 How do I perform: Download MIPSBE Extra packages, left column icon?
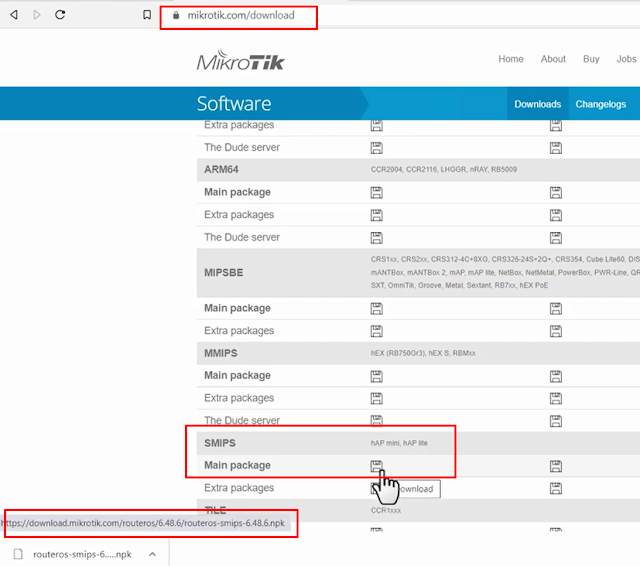coord(376,331)
